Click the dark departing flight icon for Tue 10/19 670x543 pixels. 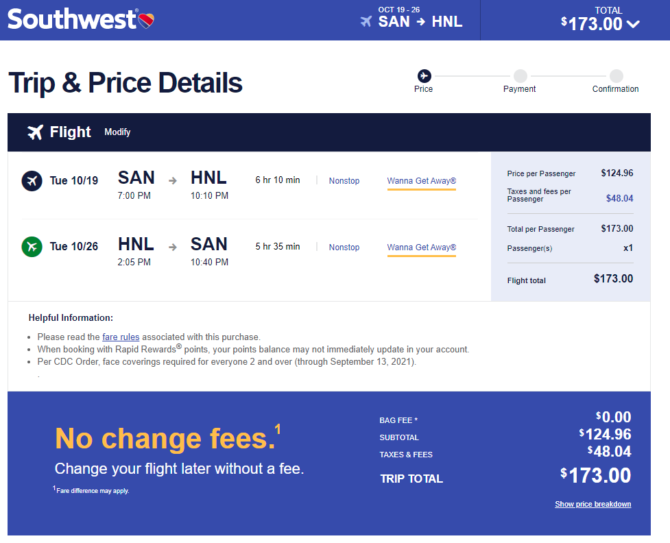[x=32, y=181]
